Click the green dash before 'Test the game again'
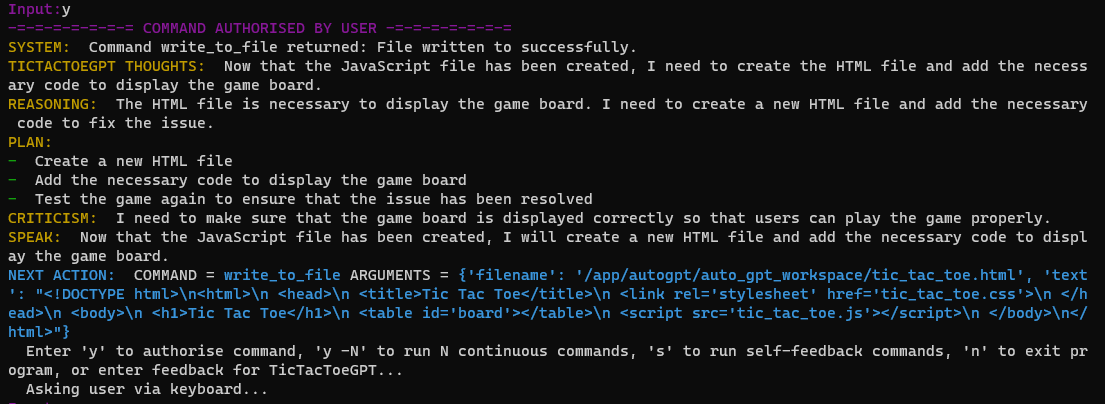Viewport: 1105px width, 404px height. pos(13,200)
